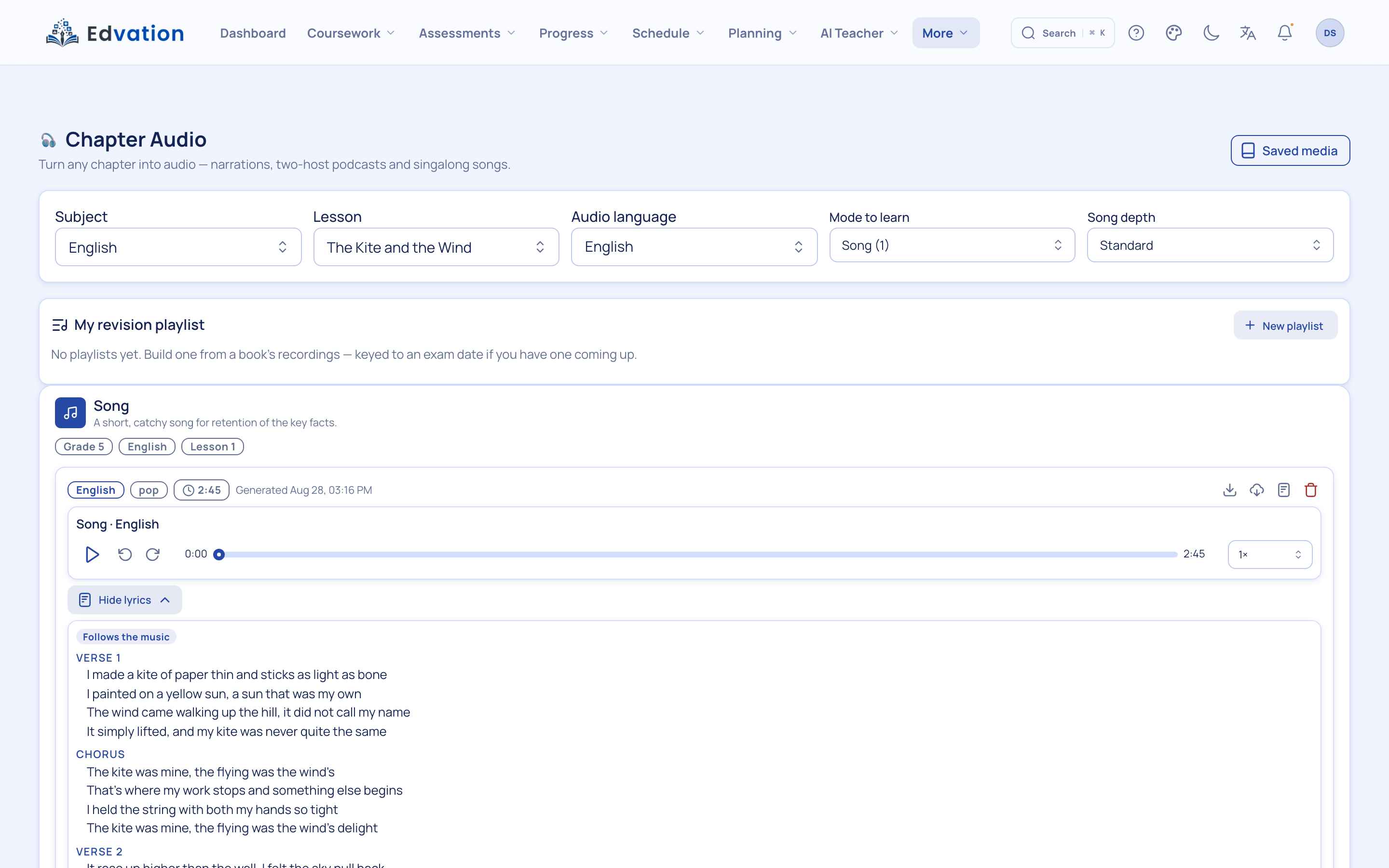Click the pop genre badge
Image resolution: width=1389 pixels, height=868 pixels.
tap(149, 490)
